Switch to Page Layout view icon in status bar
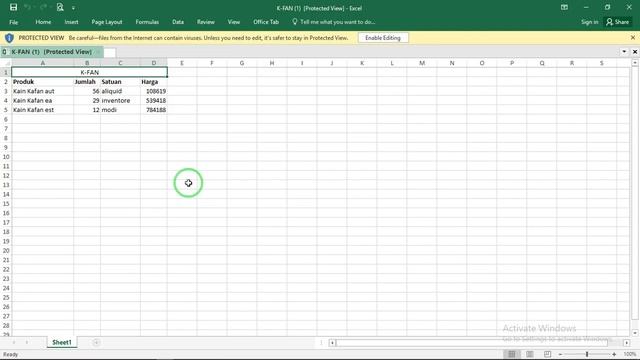The height and width of the screenshot is (360, 640). click(529, 354)
